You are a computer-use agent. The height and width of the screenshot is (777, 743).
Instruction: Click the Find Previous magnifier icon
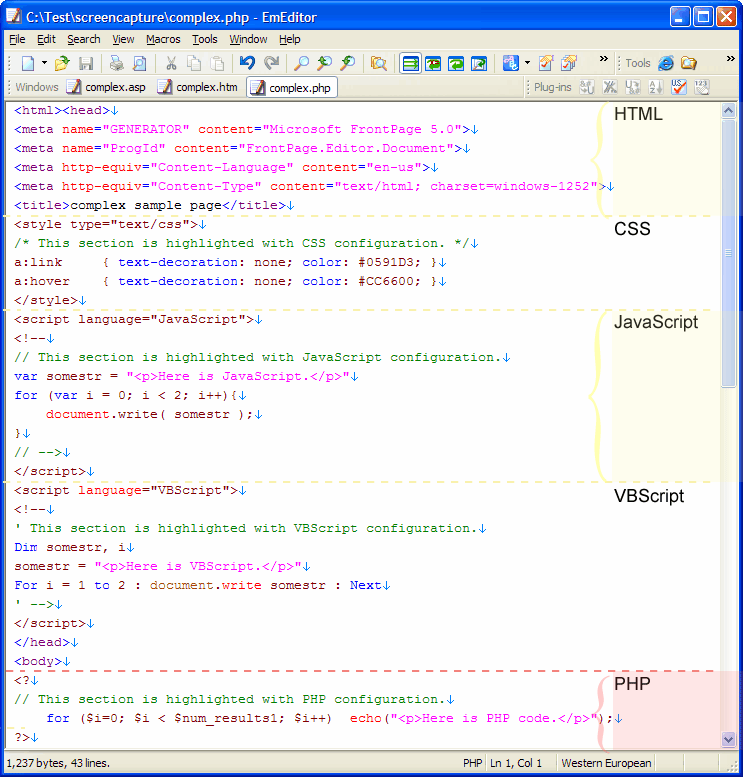[325, 63]
